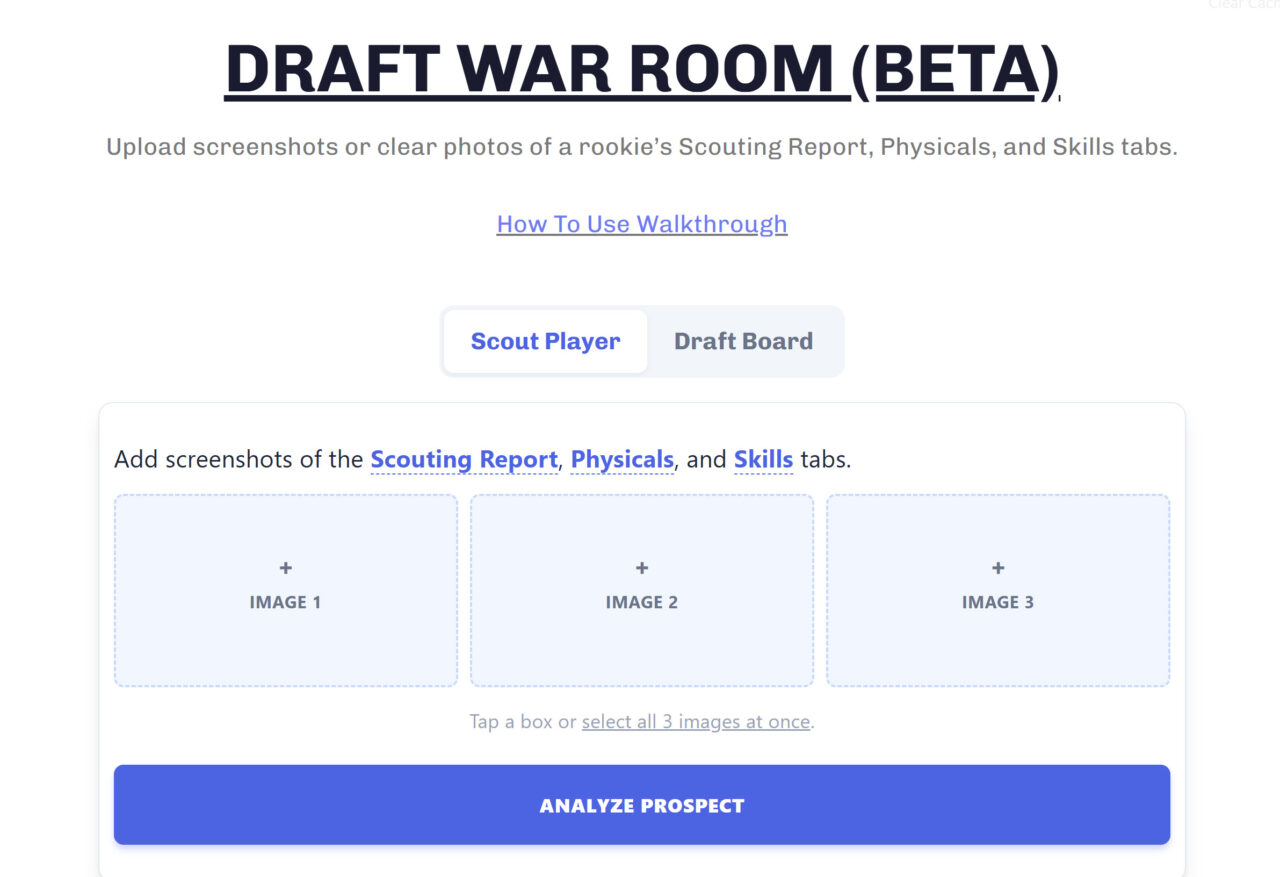Click the Draft War Room title heading
The width and height of the screenshot is (1280, 877).
(530, 70)
